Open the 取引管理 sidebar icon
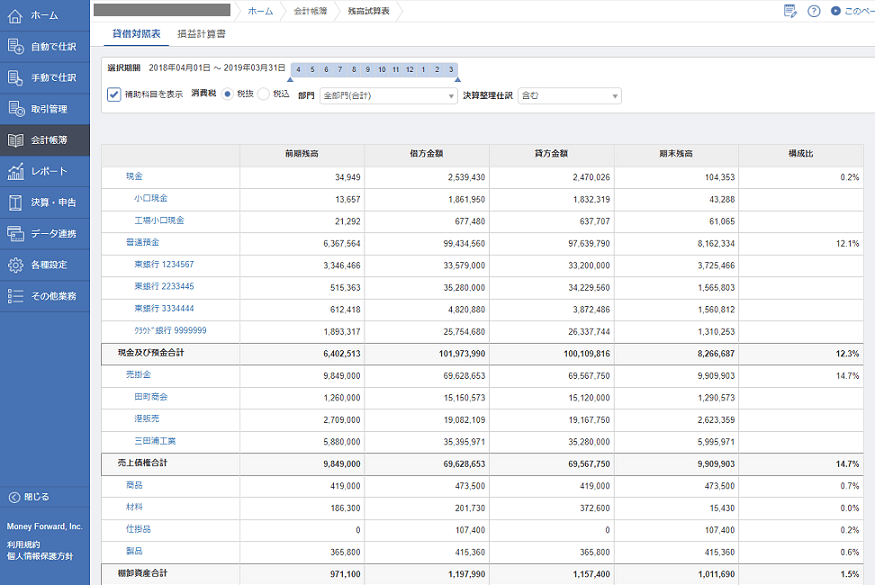This screenshot has width=875, height=585. tap(15, 109)
